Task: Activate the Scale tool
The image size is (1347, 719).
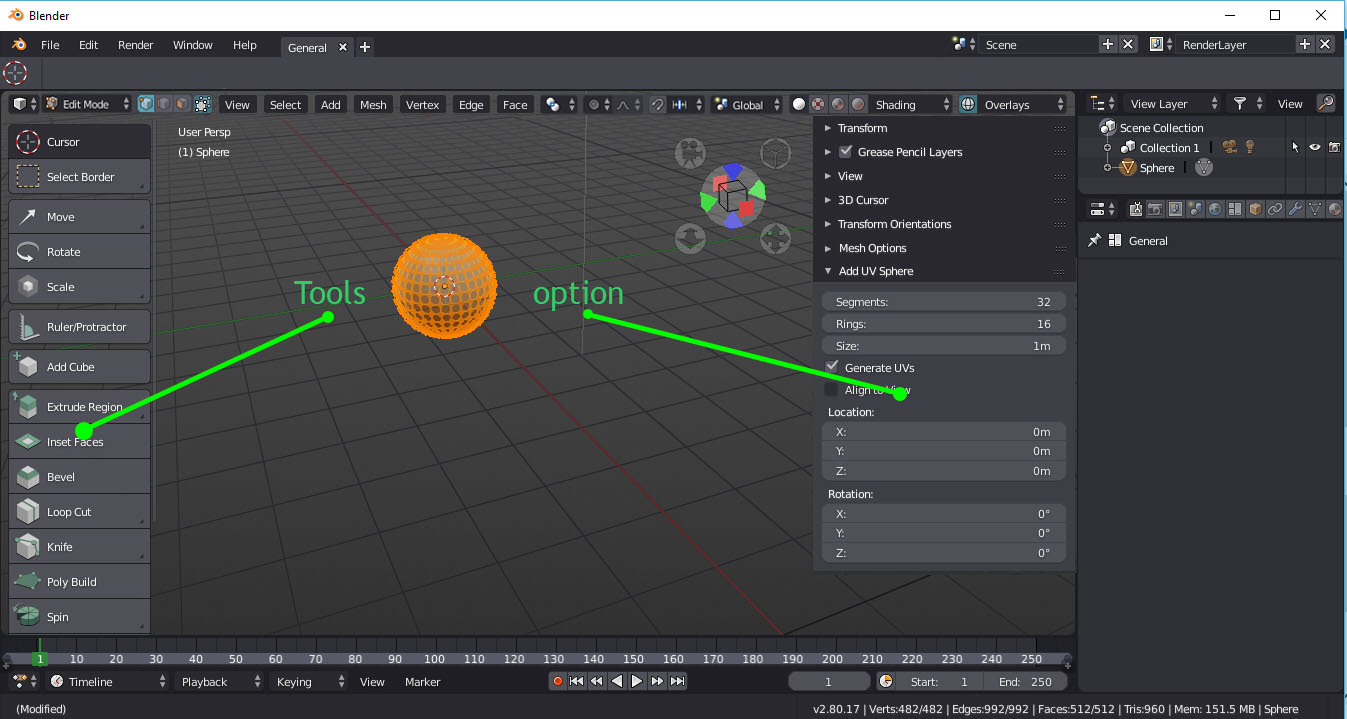Action: click(x=80, y=287)
